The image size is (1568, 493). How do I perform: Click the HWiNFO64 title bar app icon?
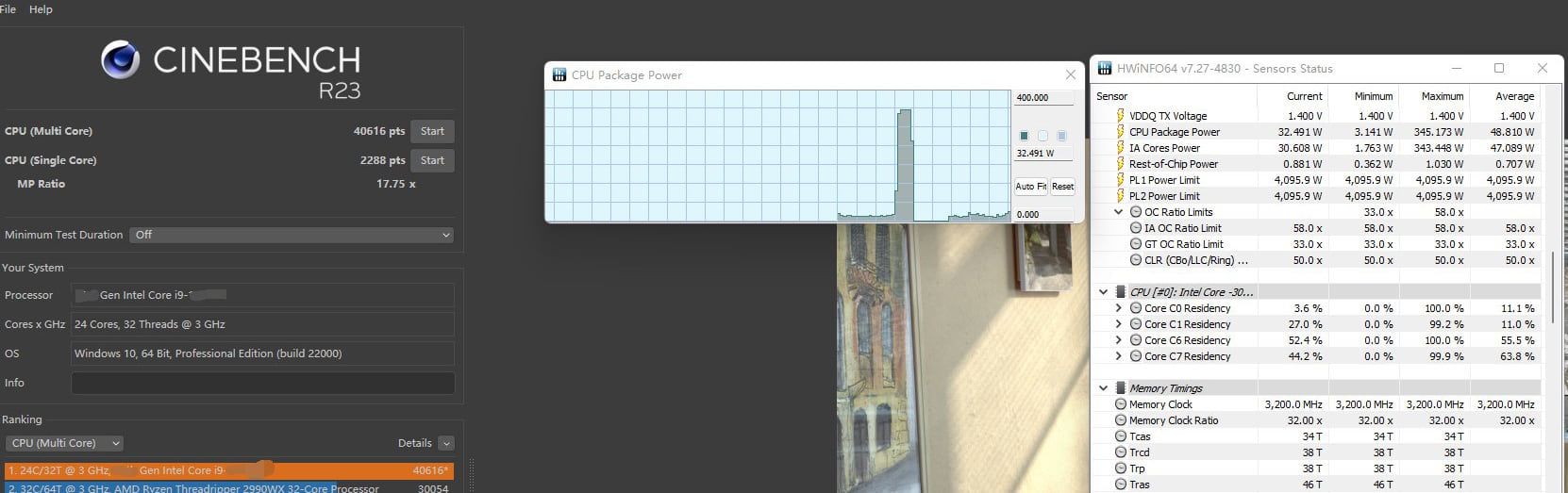click(x=1104, y=69)
